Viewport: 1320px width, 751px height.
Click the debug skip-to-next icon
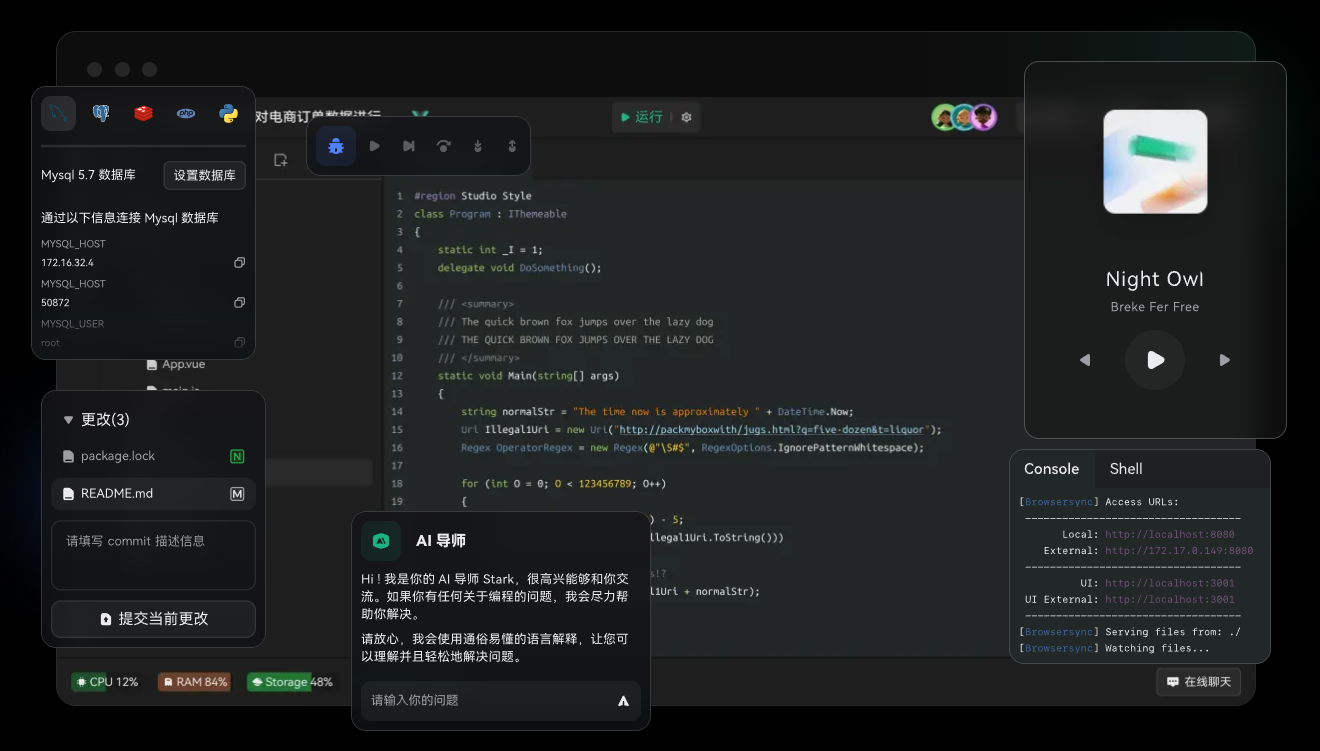pos(409,146)
